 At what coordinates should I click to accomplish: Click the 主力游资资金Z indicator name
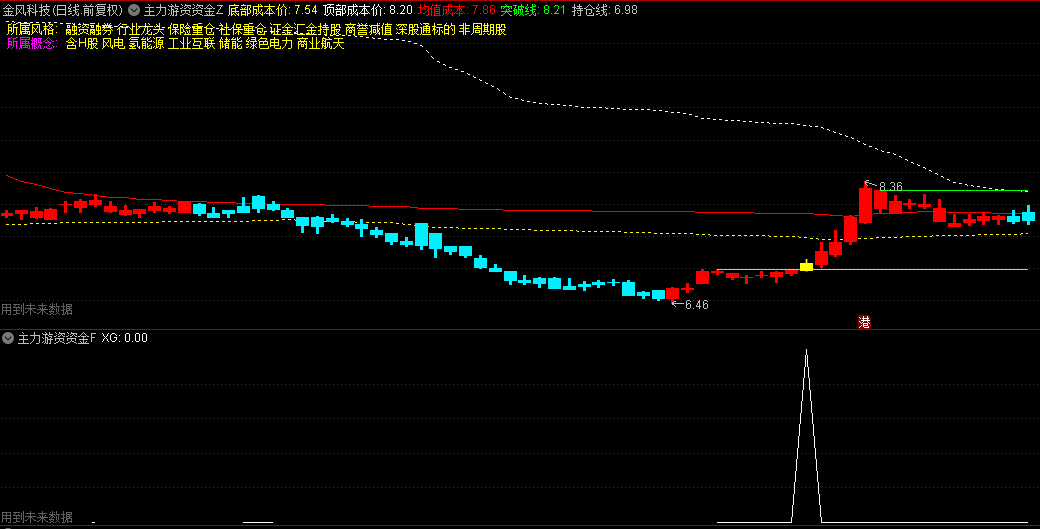[184, 10]
